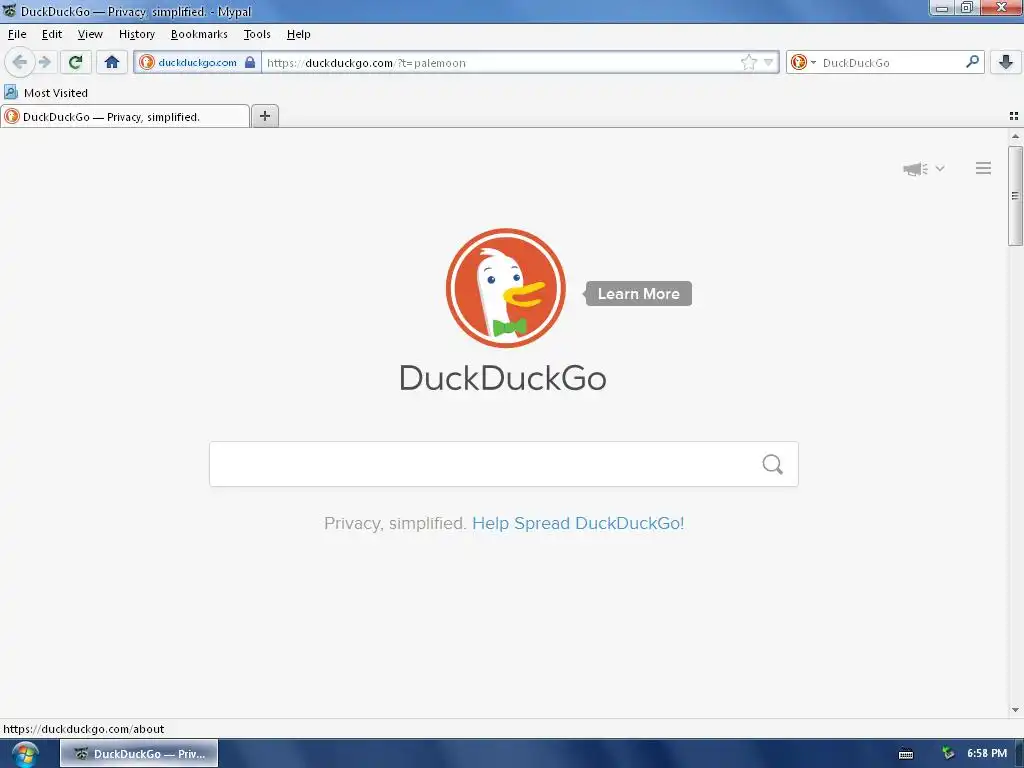Open the Help menu
The height and width of the screenshot is (768, 1024).
(298, 34)
